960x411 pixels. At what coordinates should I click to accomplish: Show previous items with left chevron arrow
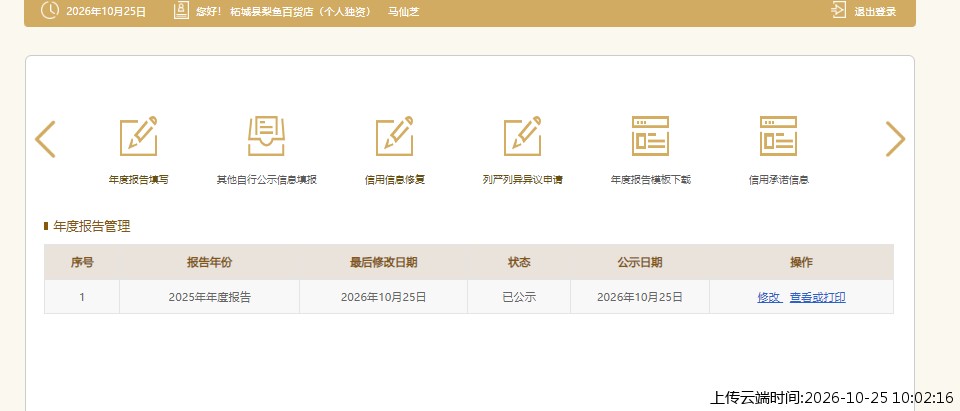click(x=45, y=139)
